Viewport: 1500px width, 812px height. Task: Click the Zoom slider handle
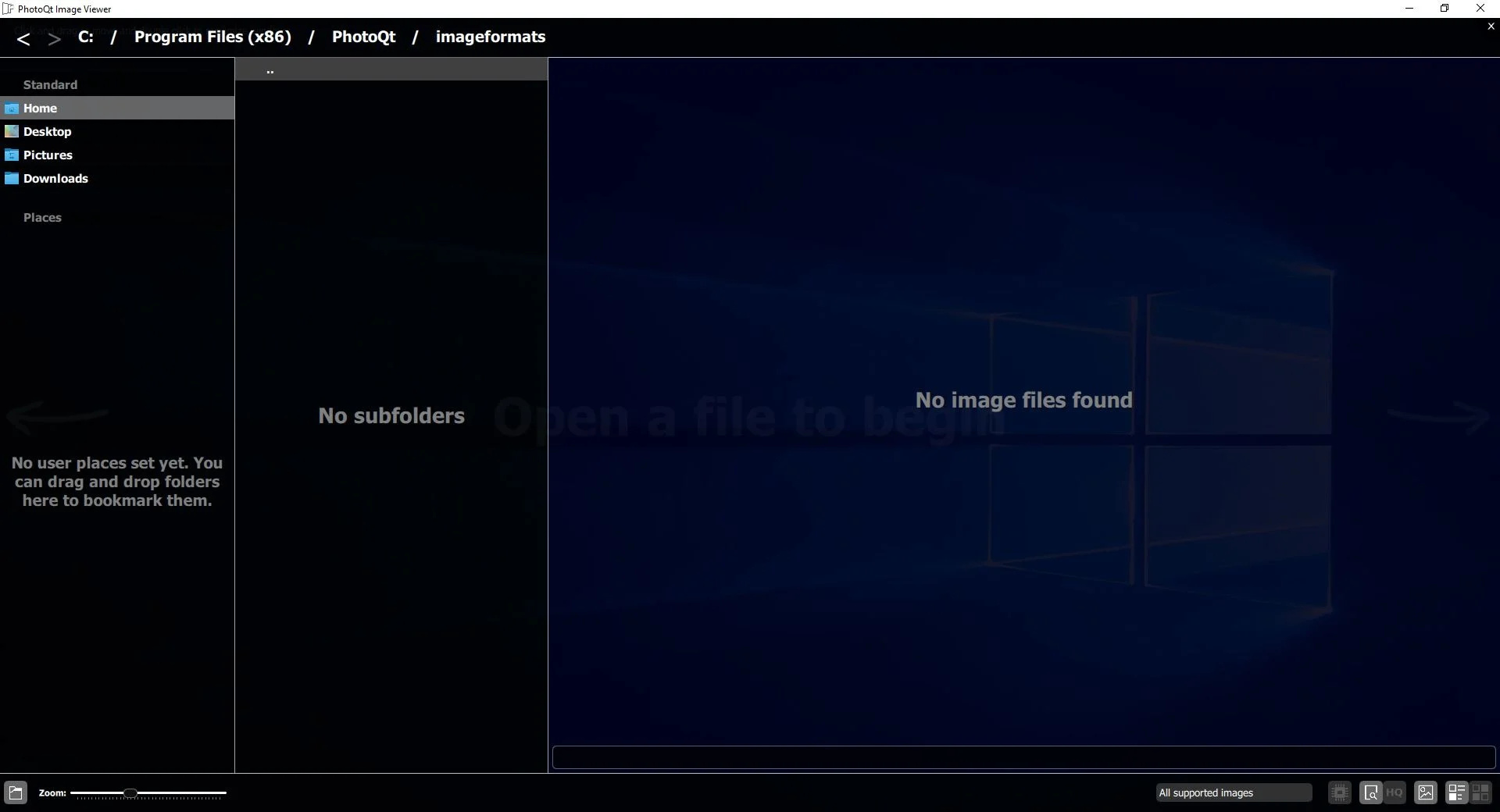(x=130, y=793)
